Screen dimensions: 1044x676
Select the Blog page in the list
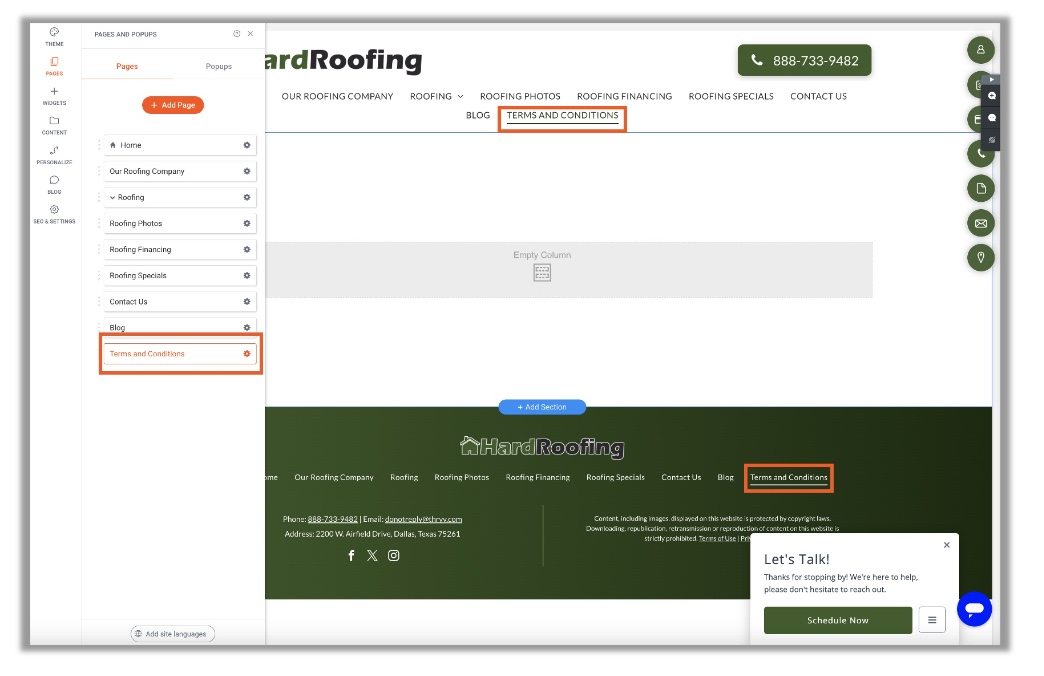pyautogui.click(x=180, y=327)
